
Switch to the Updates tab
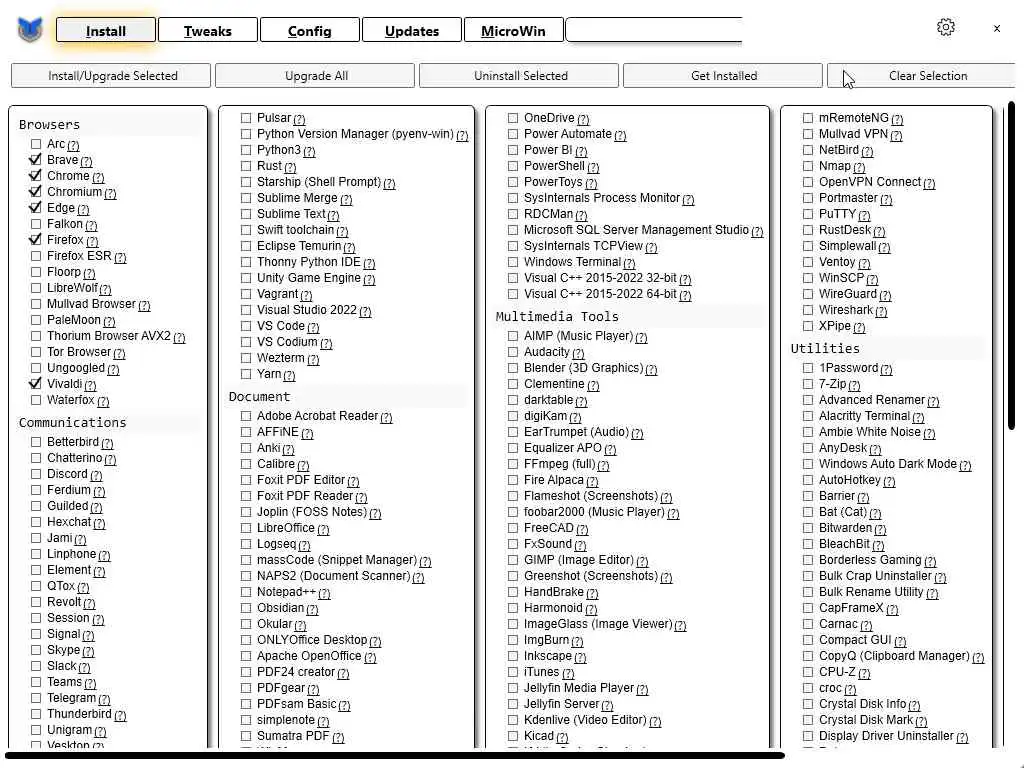(x=411, y=31)
